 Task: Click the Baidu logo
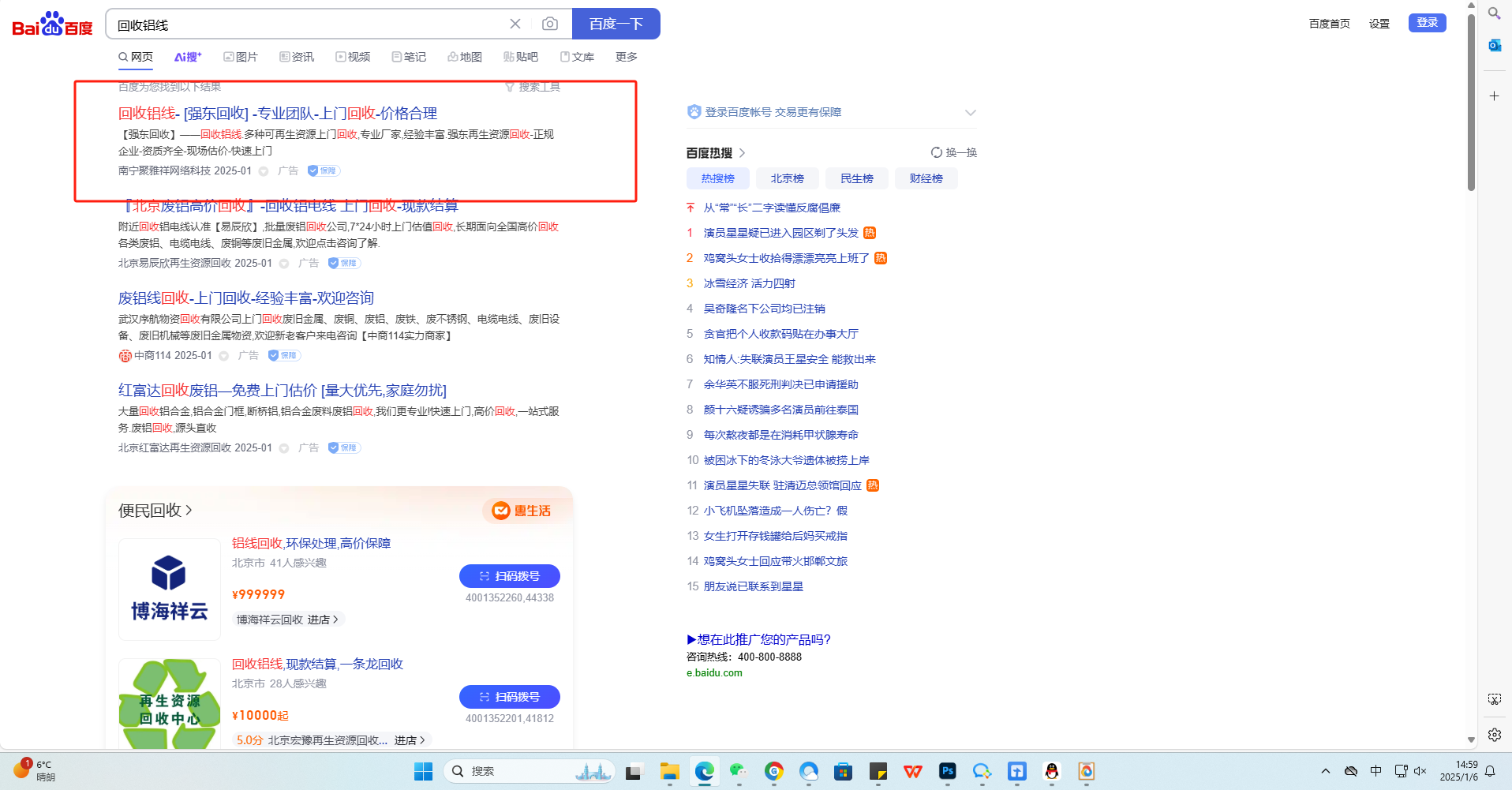click(x=52, y=24)
